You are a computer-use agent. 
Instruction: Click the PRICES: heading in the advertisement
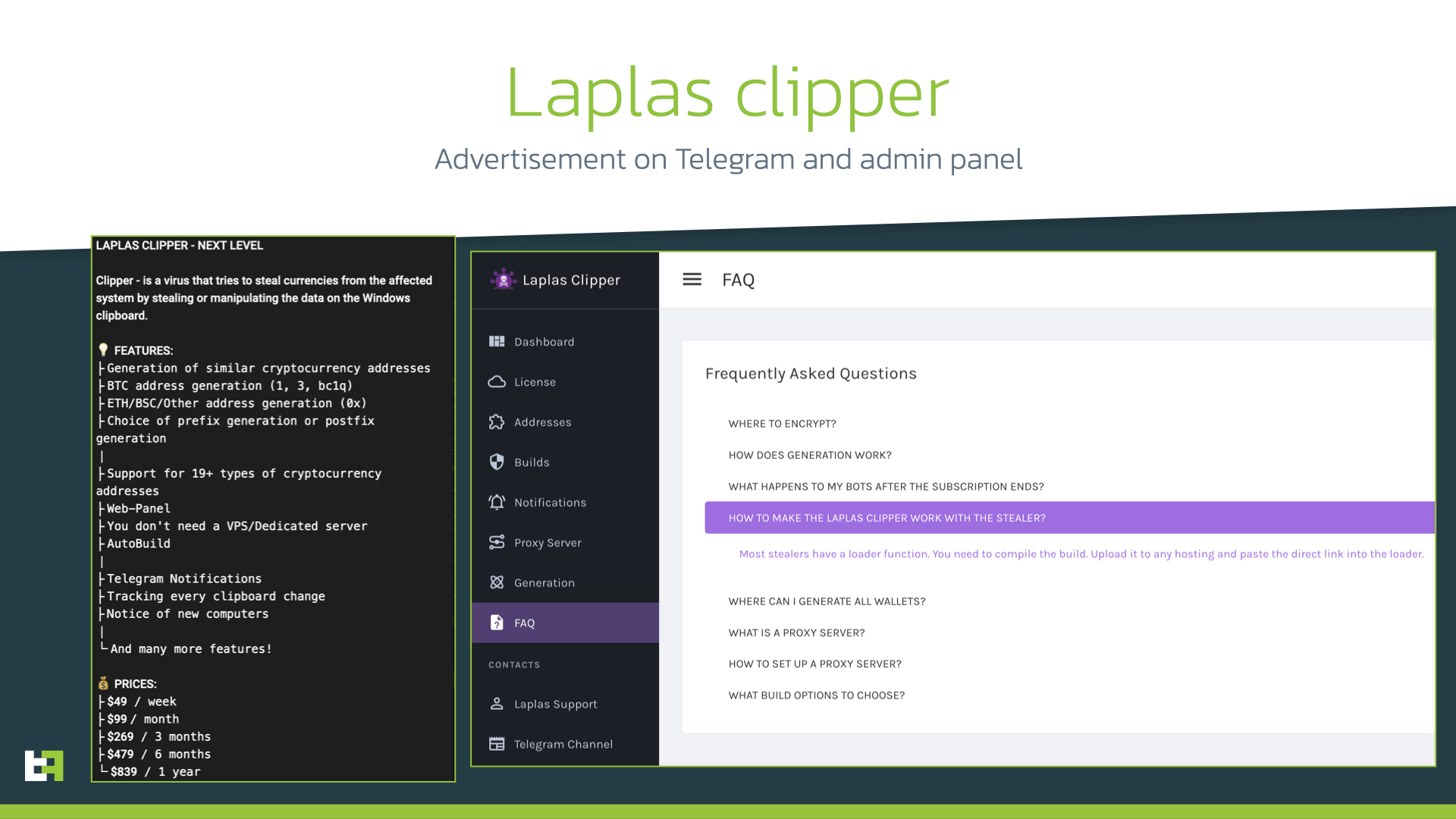(135, 684)
